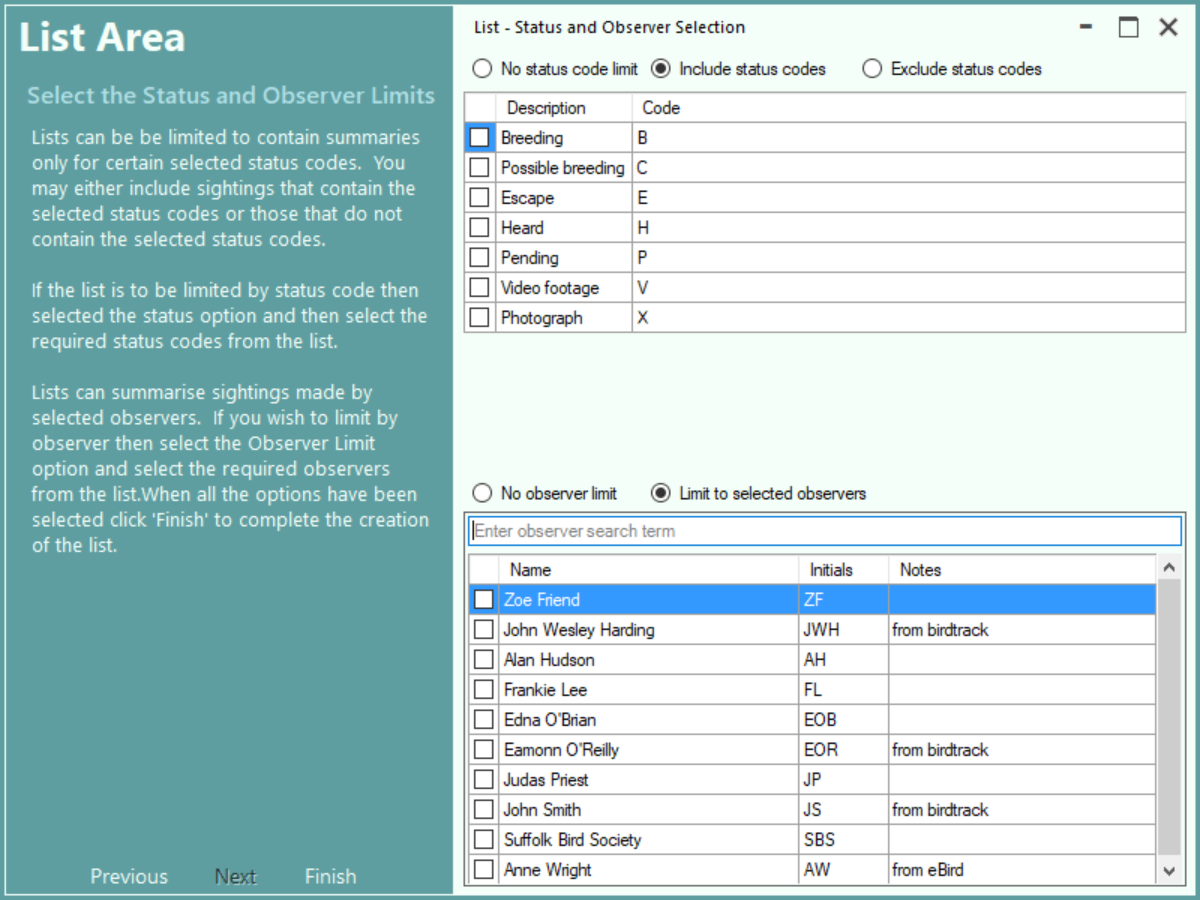1200x900 pixels.
Task: Click scroll down arrow in observer list
Action: coord(1169,872)
